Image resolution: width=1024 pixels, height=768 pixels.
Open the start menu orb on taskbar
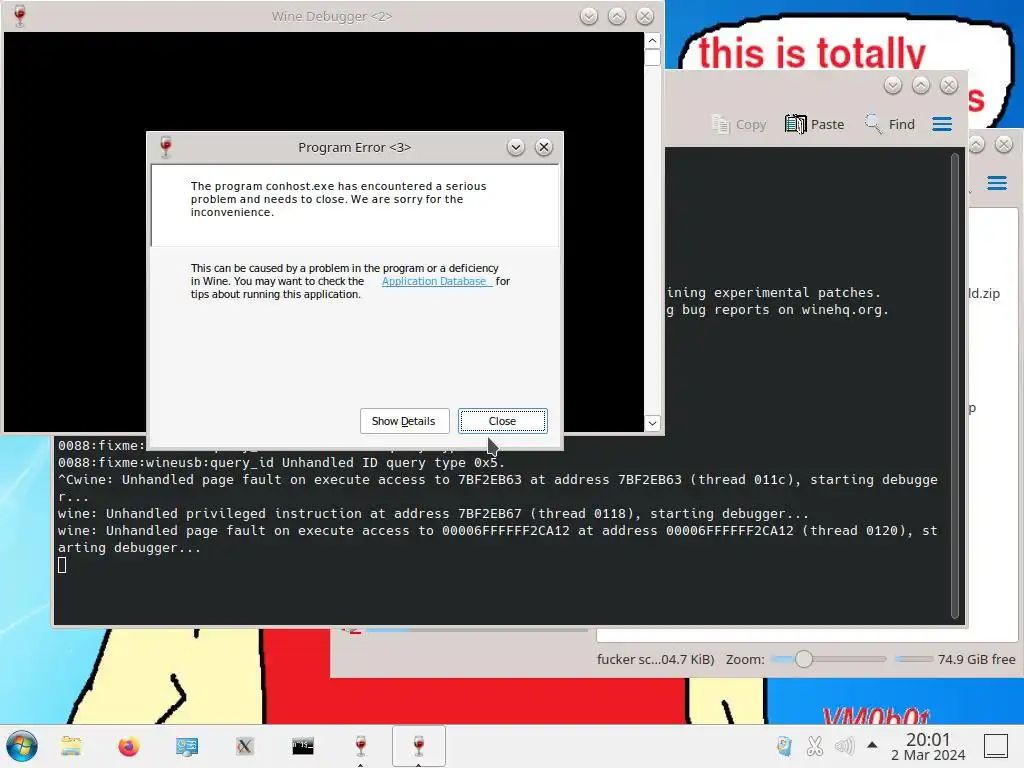pyautogui.click(x=22, y=746)
